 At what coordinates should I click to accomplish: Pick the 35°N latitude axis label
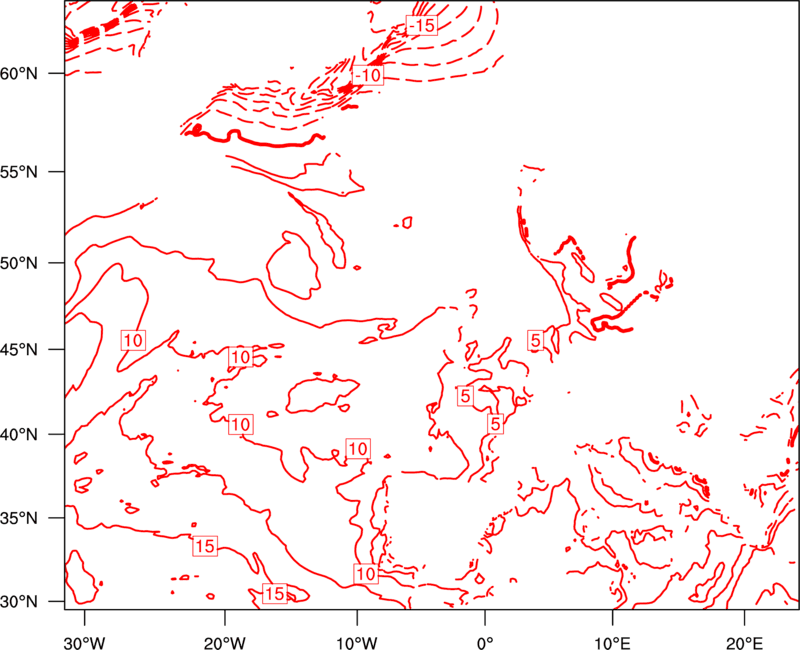pyautogui.click(x=19, y=518)
